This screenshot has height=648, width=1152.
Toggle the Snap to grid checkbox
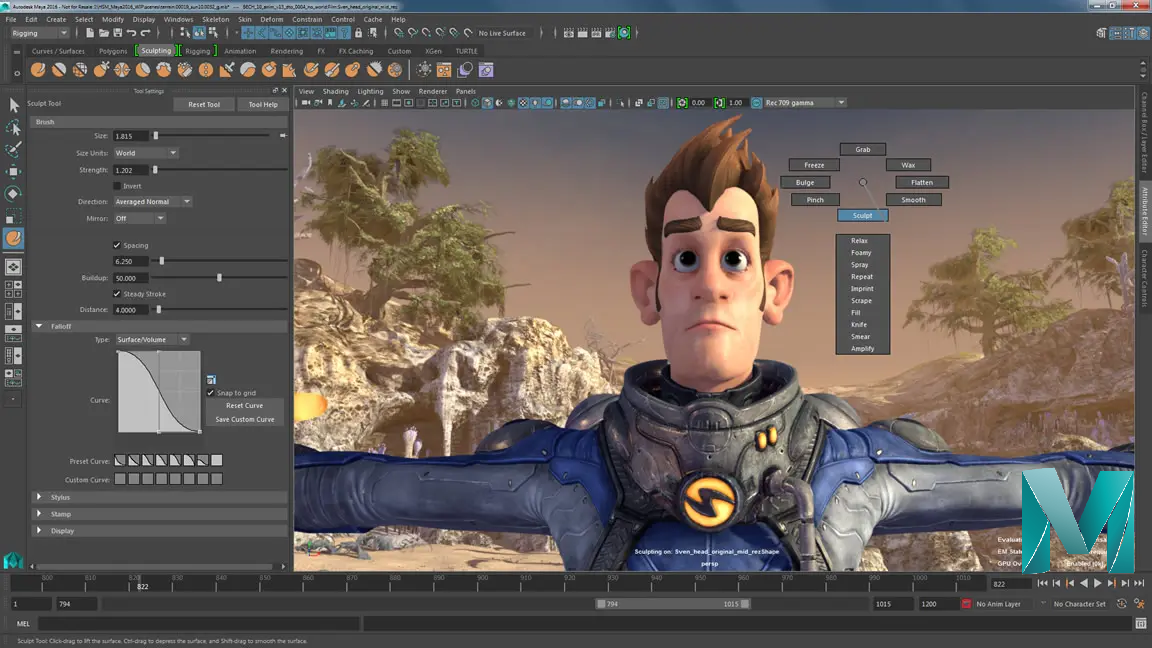tap(210, 393)
